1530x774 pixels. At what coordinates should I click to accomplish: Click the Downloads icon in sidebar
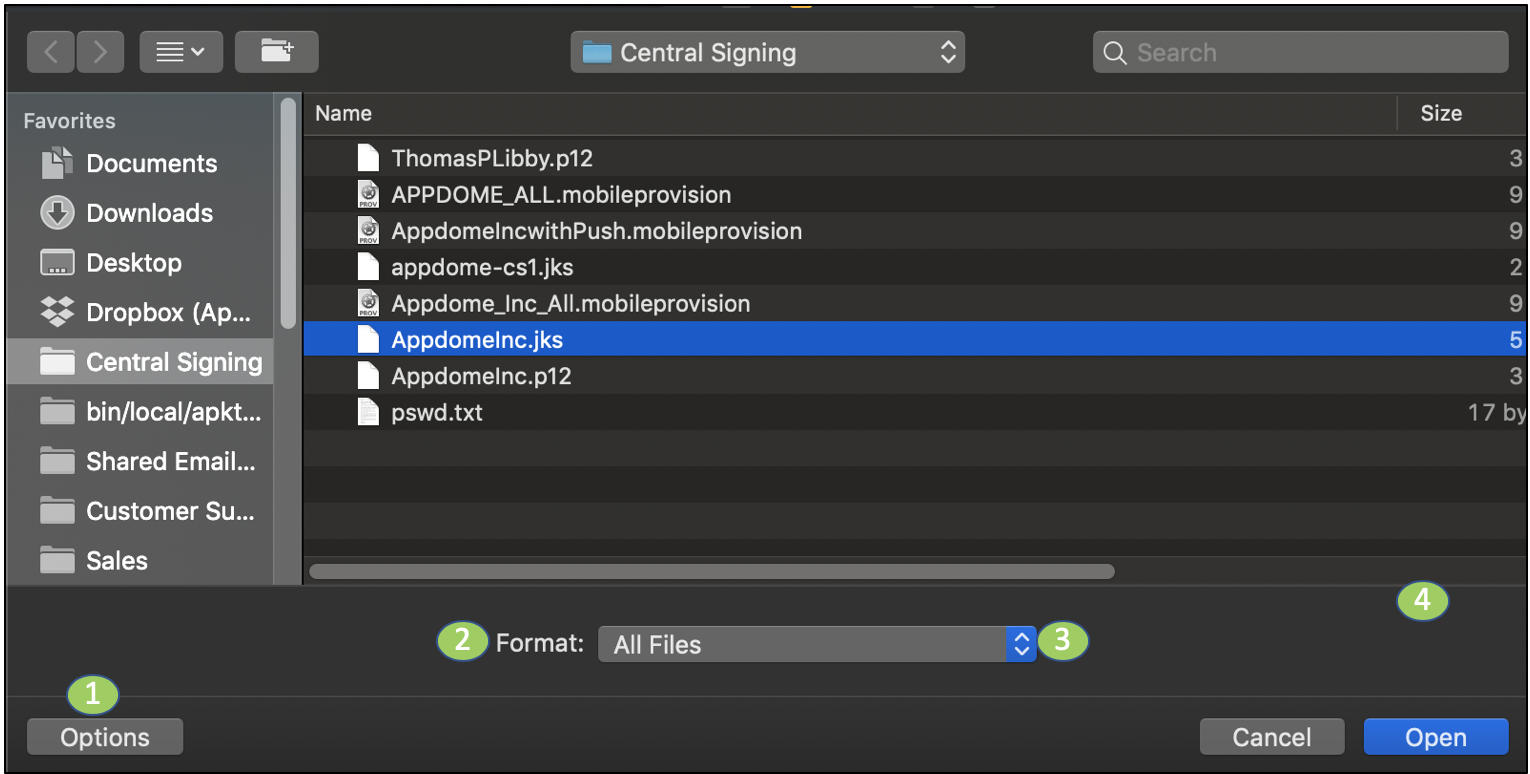point(57,213)
